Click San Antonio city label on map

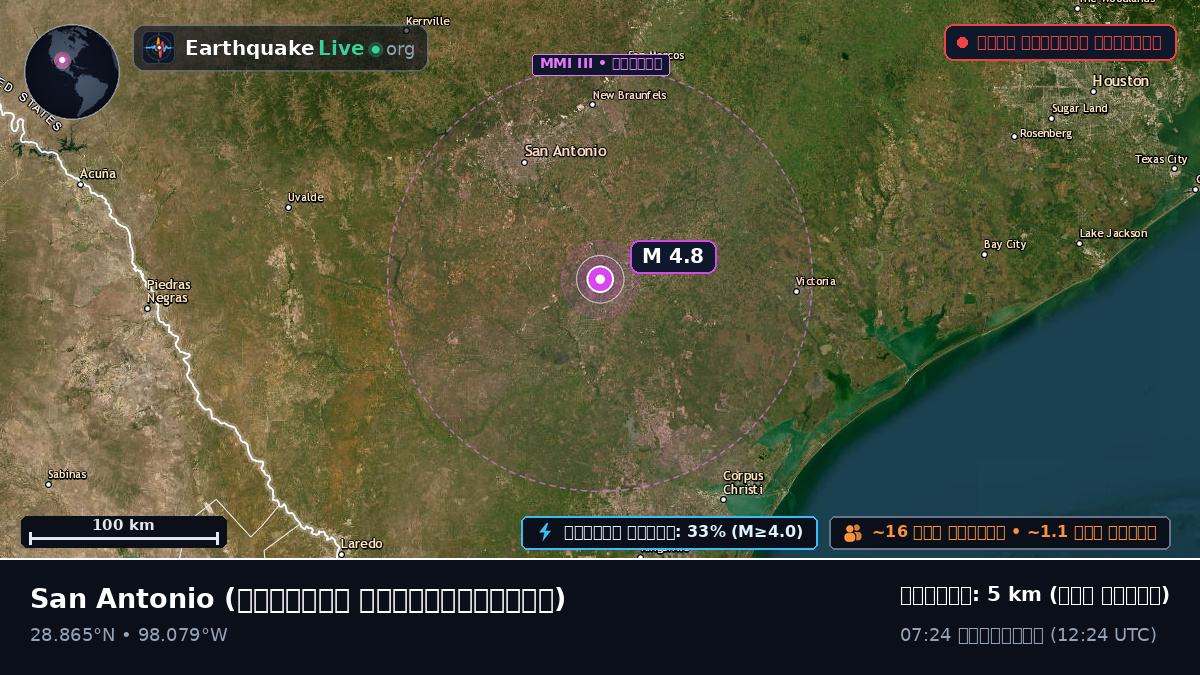[x=565, y=151]
